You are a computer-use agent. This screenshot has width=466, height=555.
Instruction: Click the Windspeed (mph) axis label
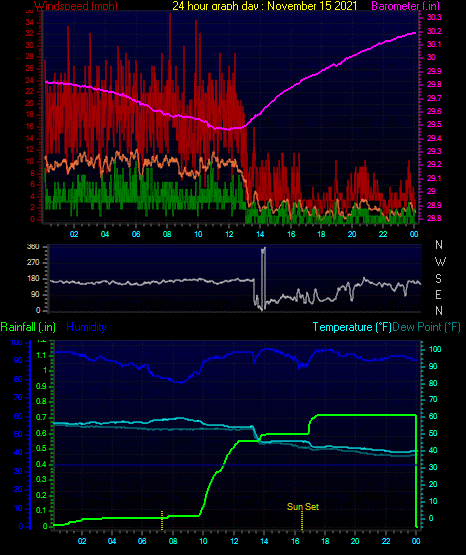tap(76, 5)
